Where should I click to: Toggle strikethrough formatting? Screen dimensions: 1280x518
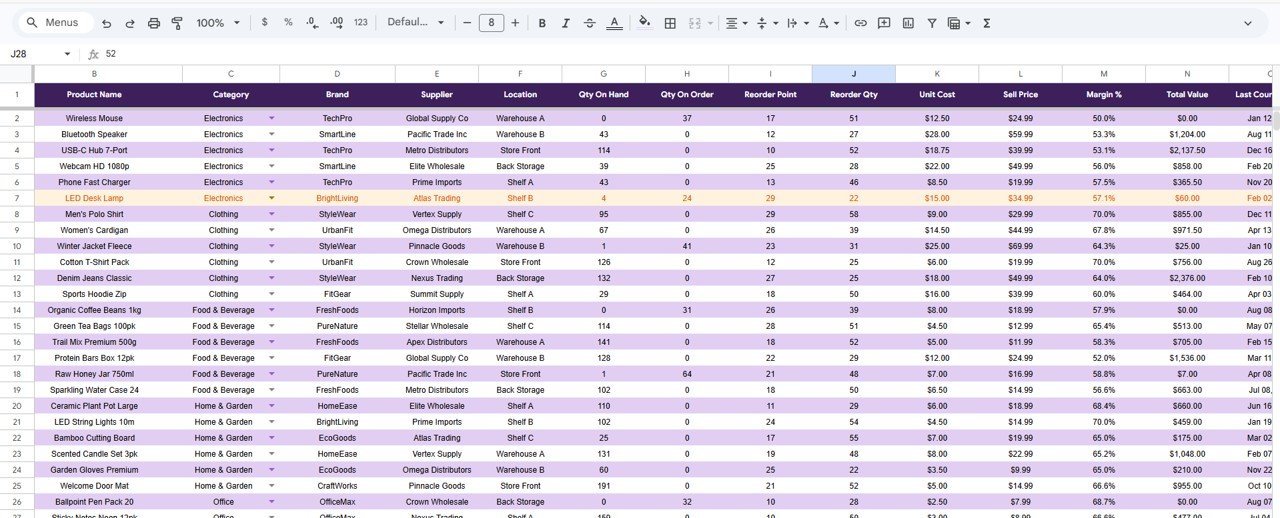590,23
